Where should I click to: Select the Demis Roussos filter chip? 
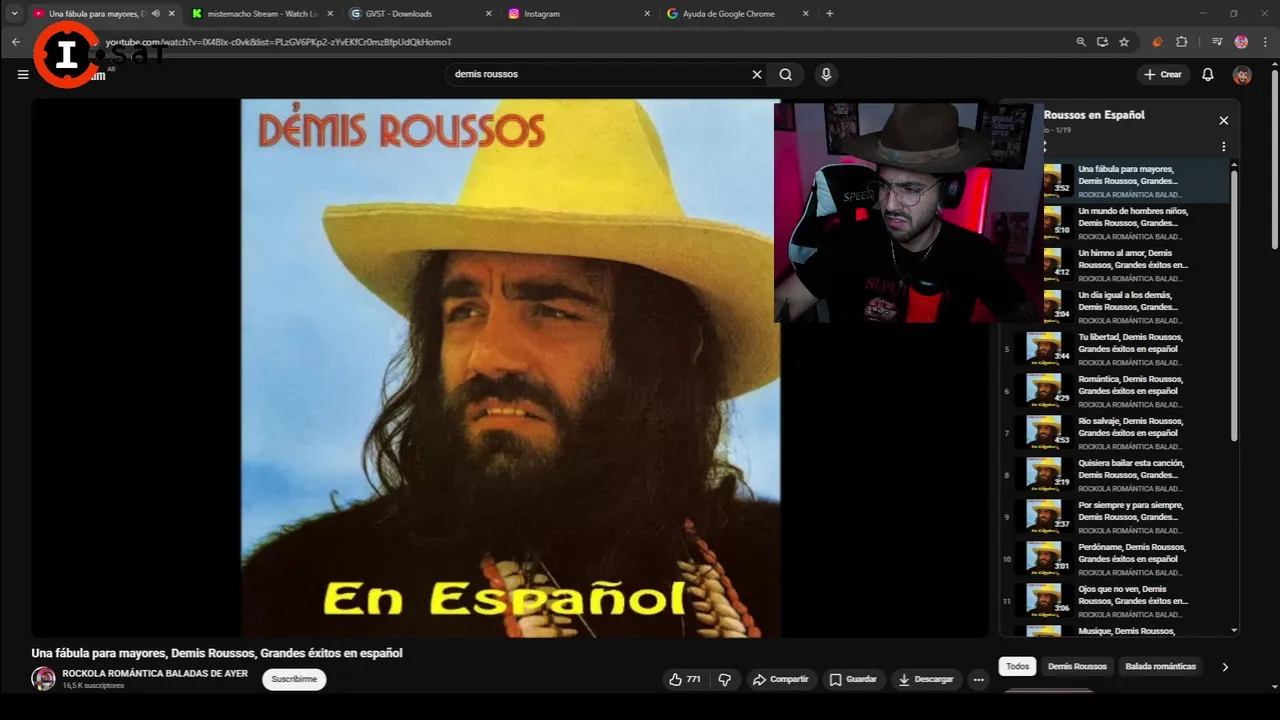pos(1077,666)
